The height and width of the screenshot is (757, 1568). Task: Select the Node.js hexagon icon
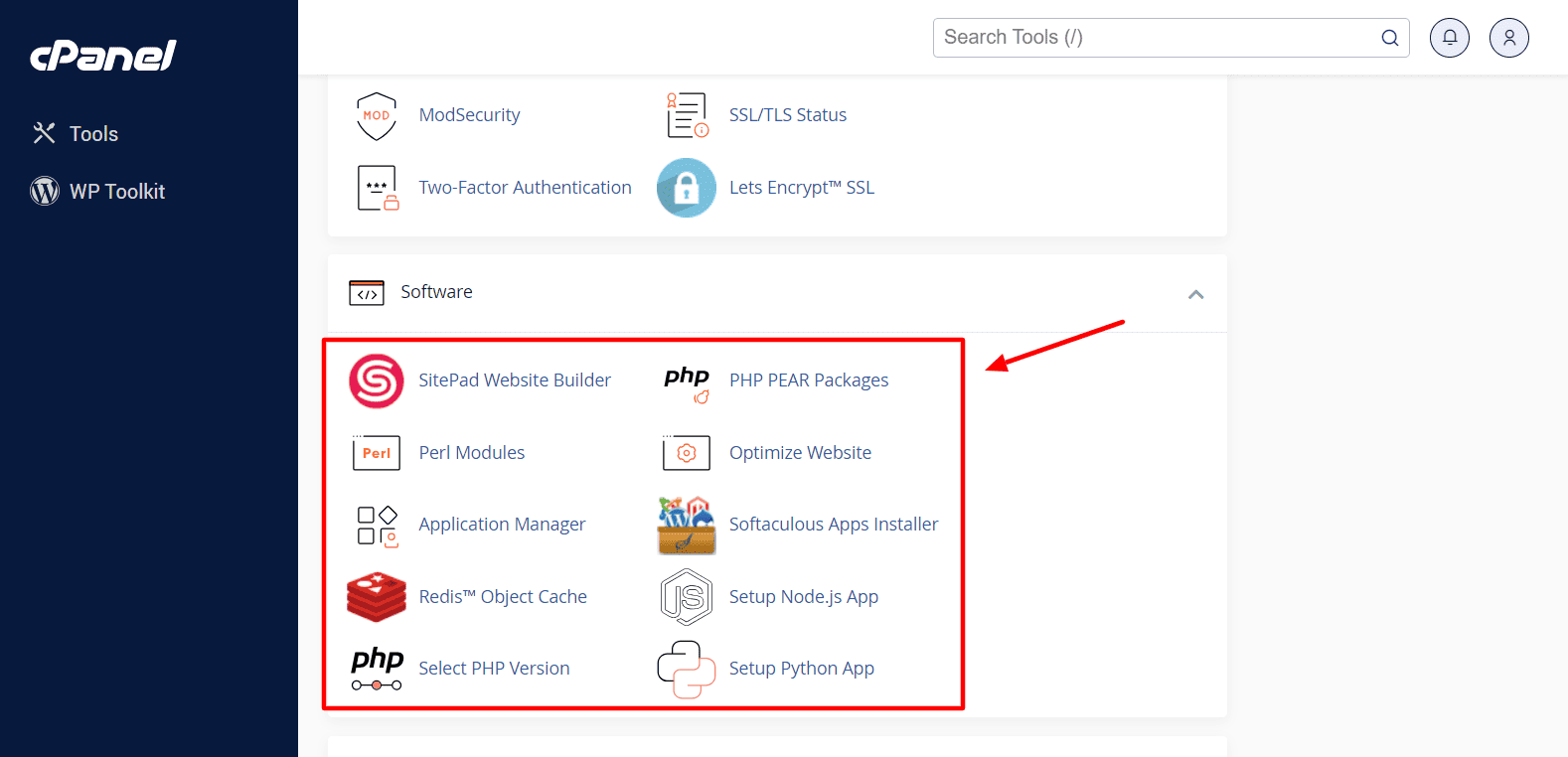click(687, 597)
